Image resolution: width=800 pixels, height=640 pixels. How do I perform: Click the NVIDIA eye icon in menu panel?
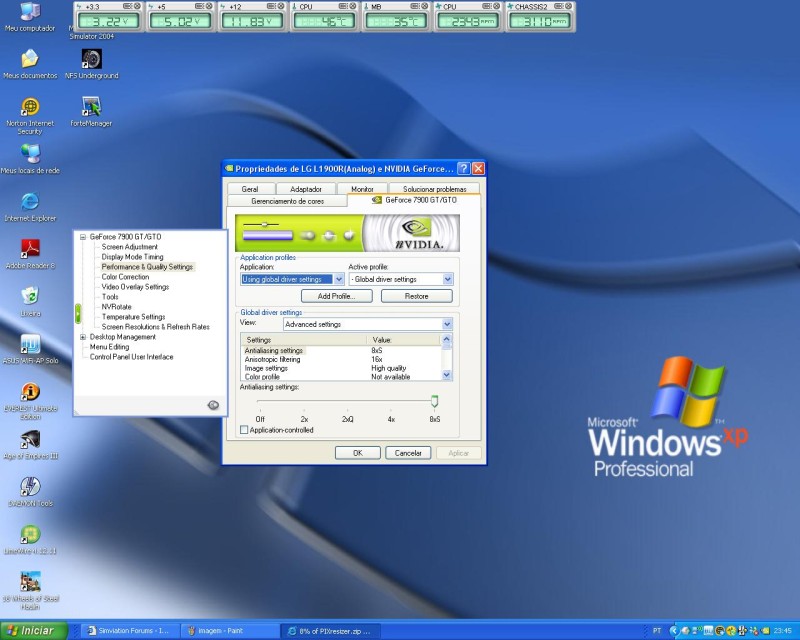[x=213, y=404]
